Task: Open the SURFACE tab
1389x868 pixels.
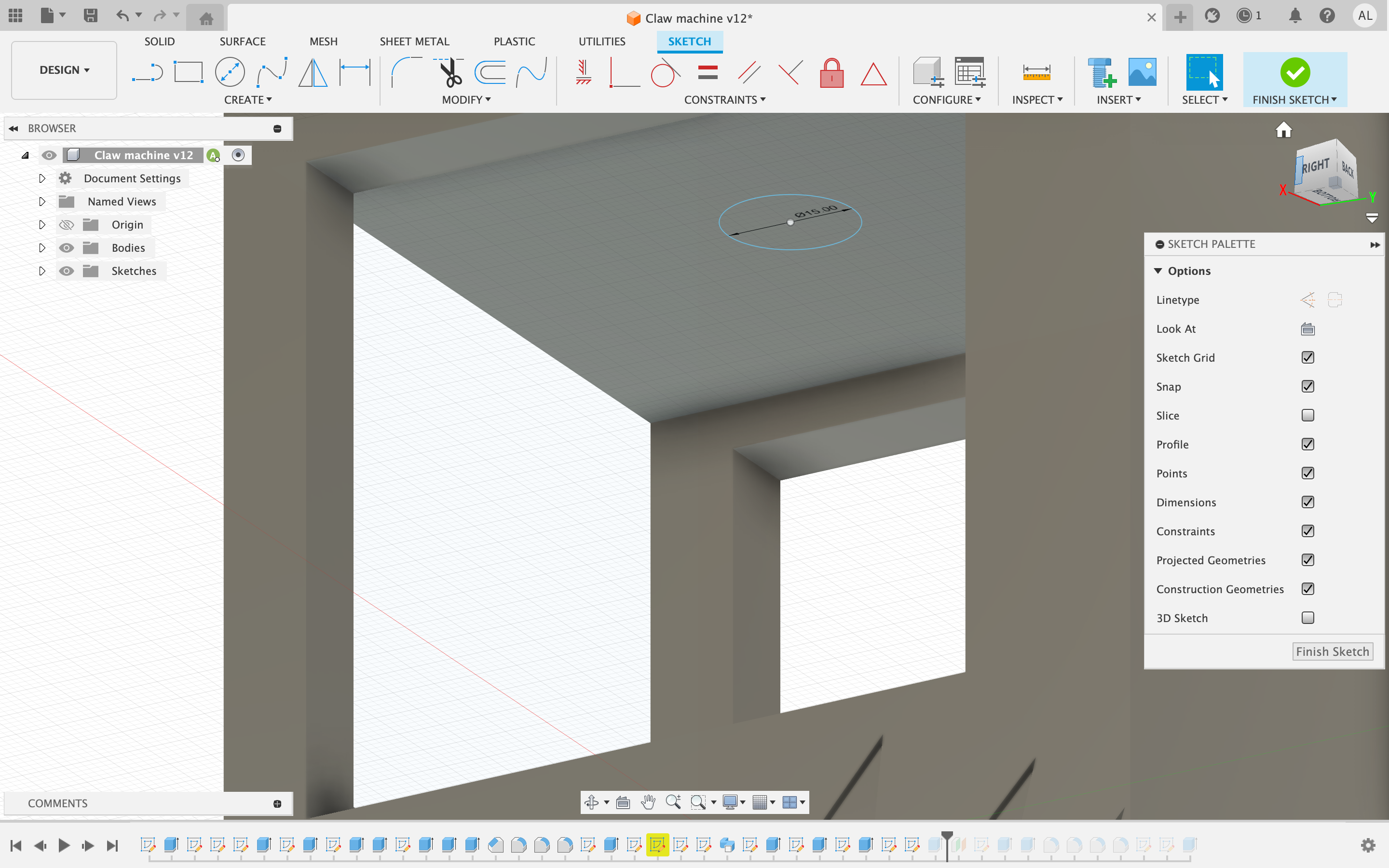Action: 242,41
